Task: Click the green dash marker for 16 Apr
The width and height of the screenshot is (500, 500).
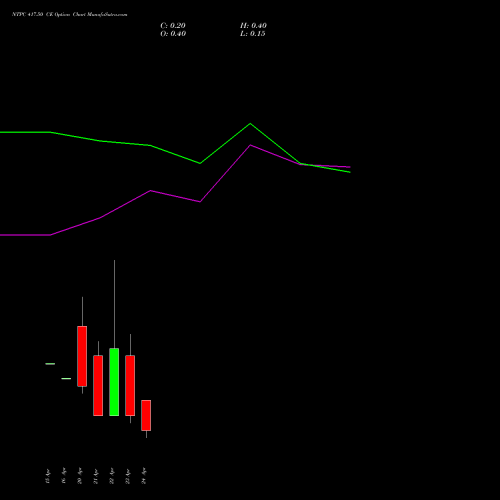Action: (x=66, y=378)
